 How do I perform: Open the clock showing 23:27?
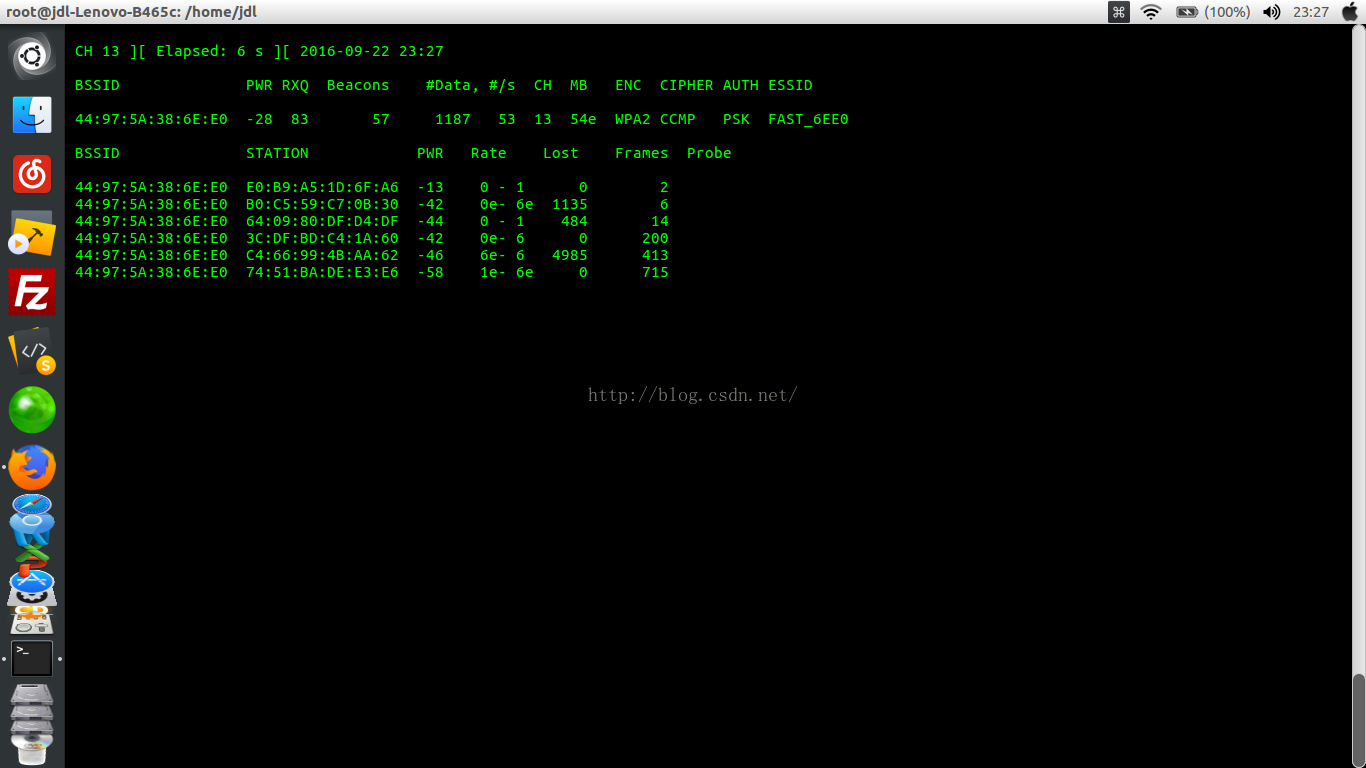(x=1310, y=12)
